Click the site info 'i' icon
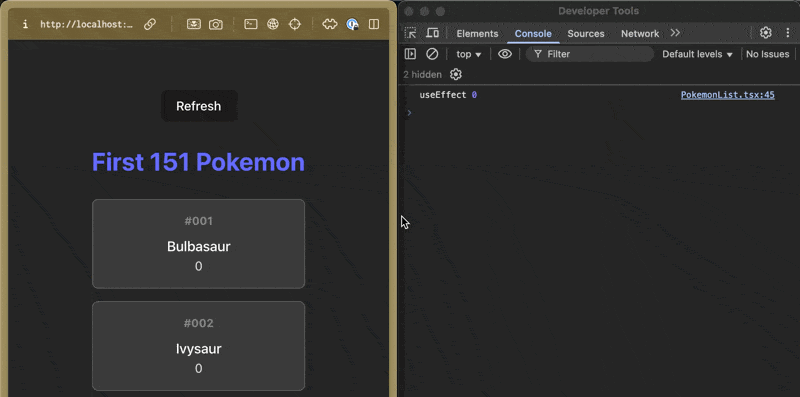800x397 pixels. coord(25,24)
